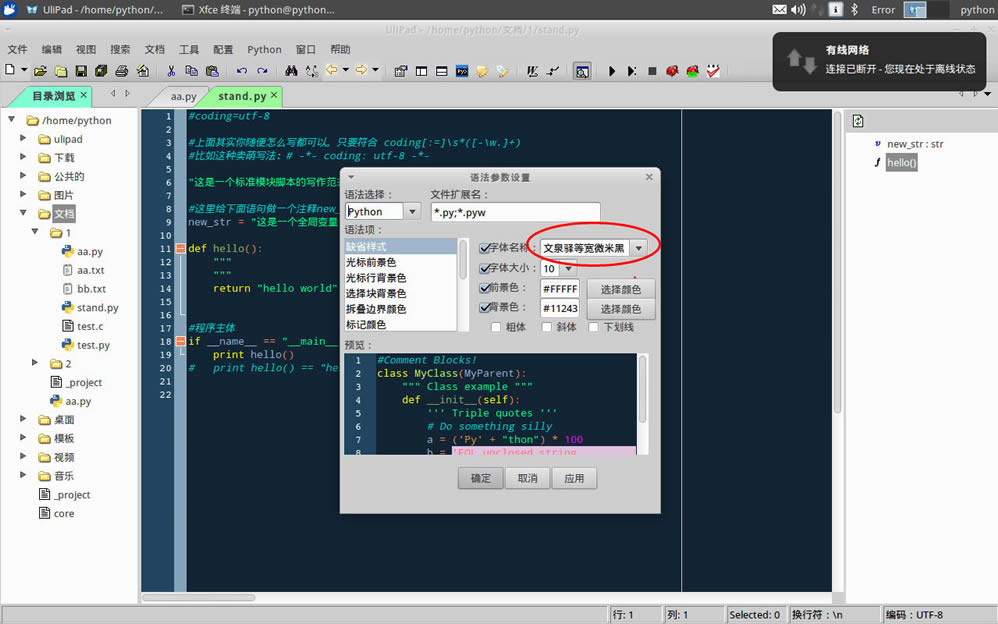
Task: Click the refresh icon in the outline panel
Action: point(858,122)
